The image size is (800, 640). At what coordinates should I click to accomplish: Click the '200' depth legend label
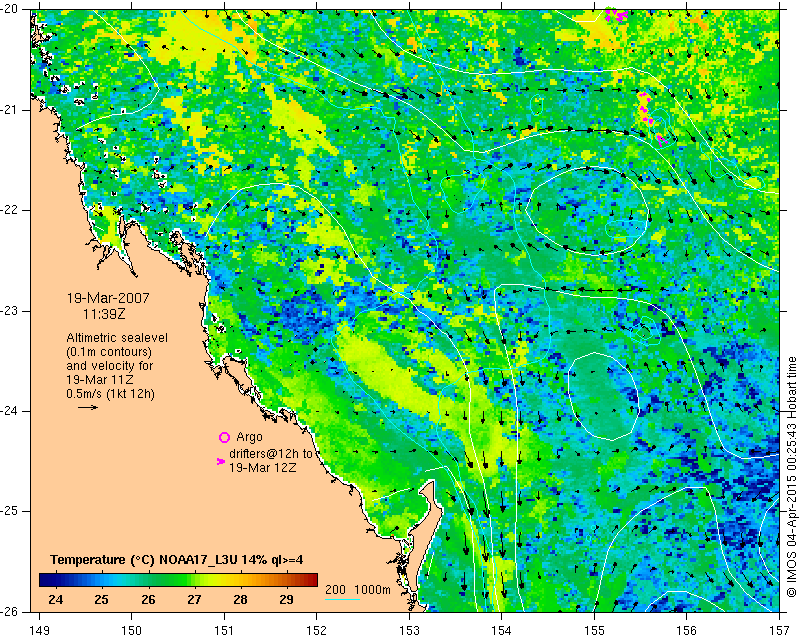click(335, 590)
